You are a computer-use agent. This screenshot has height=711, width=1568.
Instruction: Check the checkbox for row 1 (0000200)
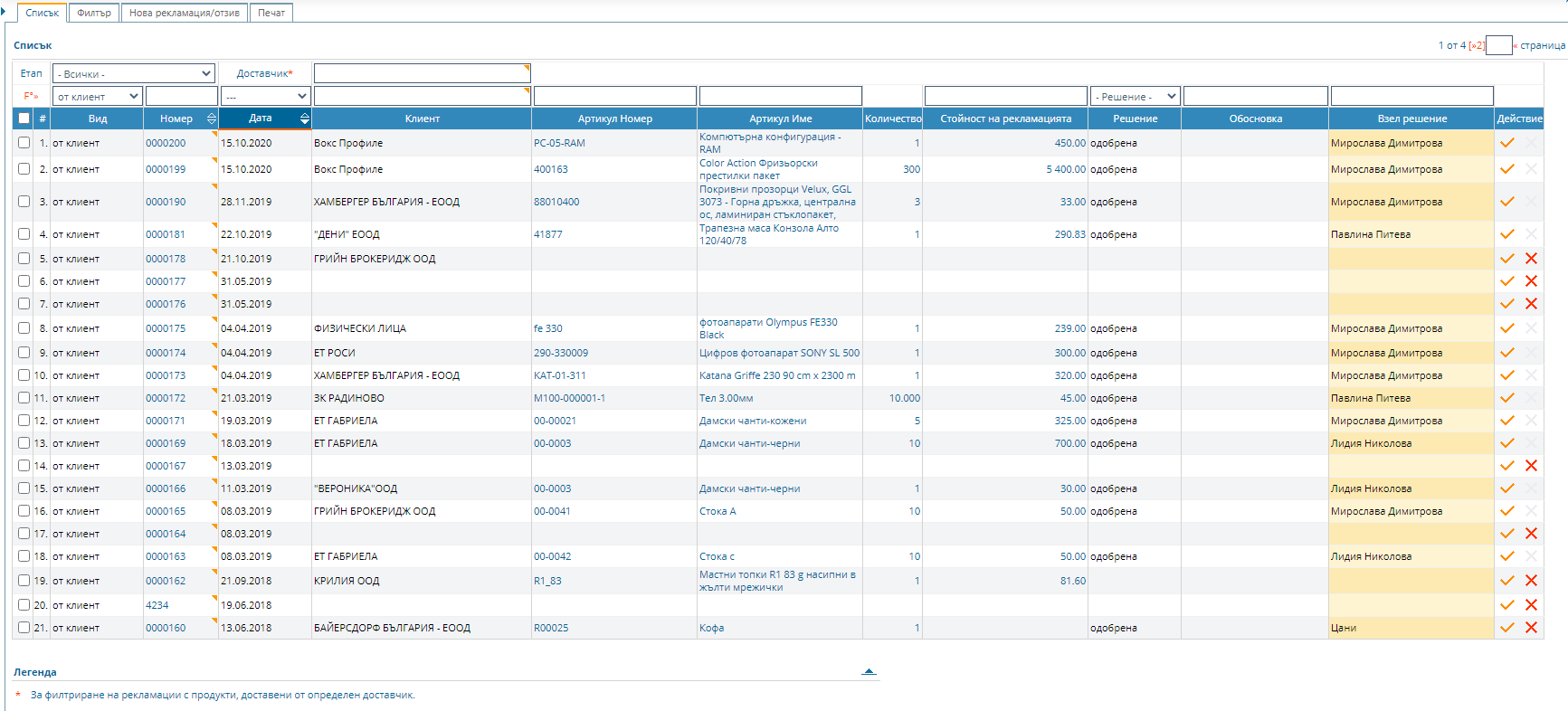click(24, 143)
